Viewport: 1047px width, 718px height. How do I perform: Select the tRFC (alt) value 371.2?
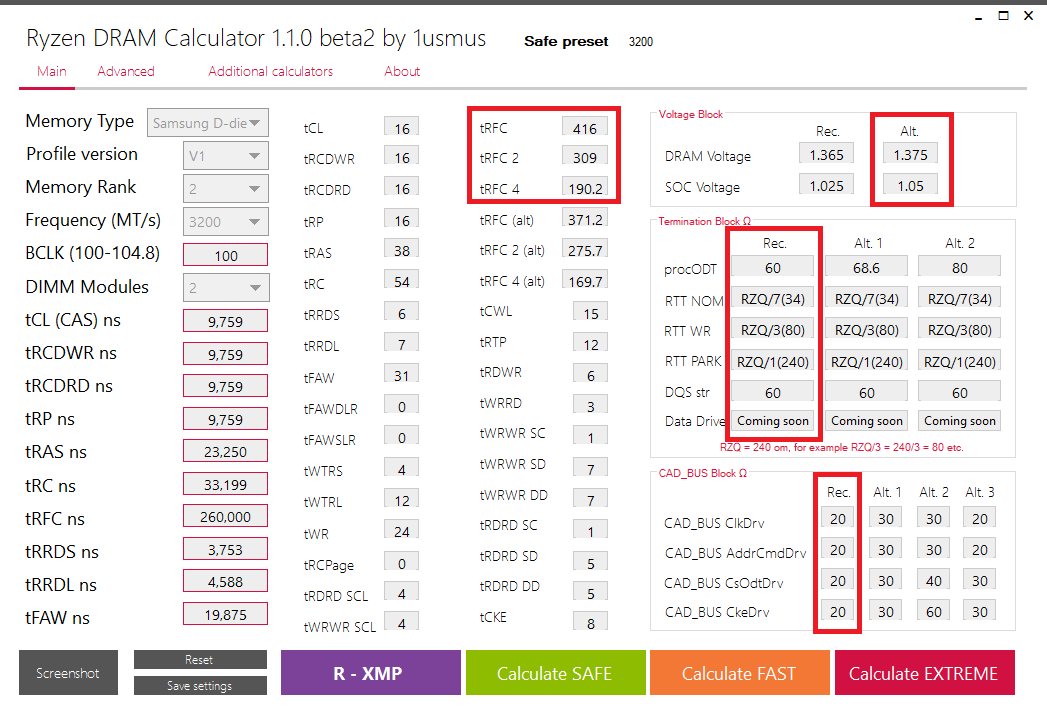584,219
